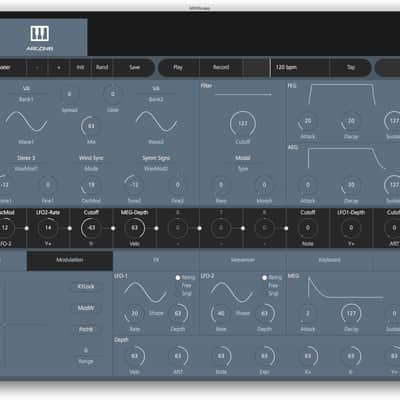Click the LFO-2 Depth knob

[x=264, y=313]
